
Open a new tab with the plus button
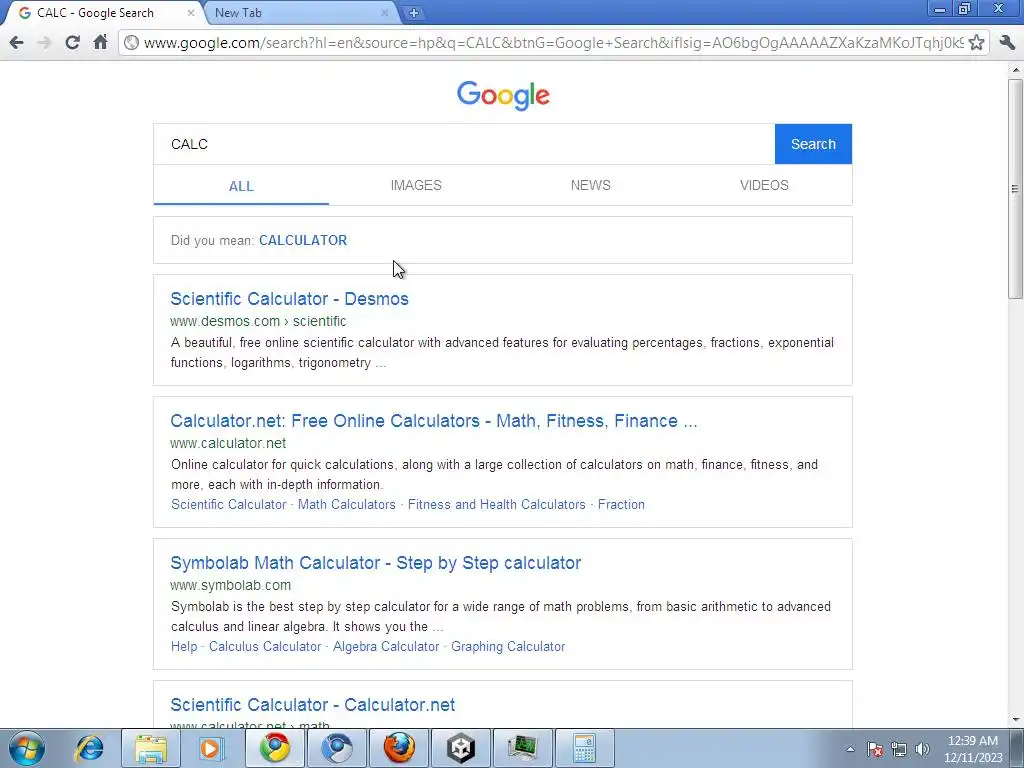pos(413,12)
